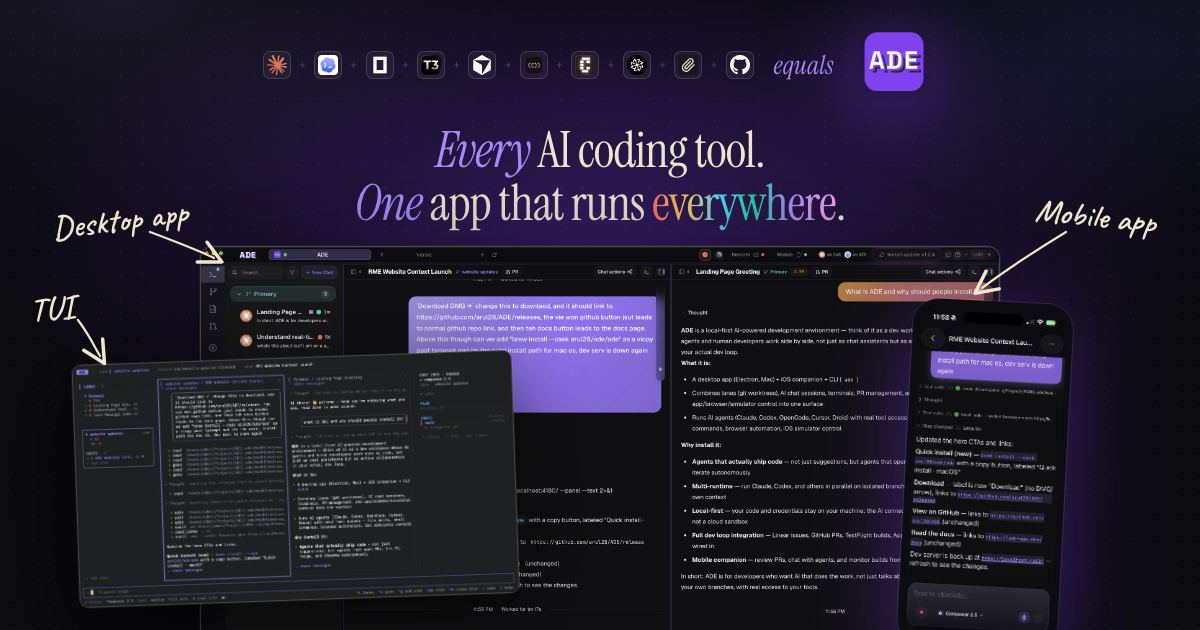
Task: Click the white rectangle logo icon
Action: click(x=380, y=66)
